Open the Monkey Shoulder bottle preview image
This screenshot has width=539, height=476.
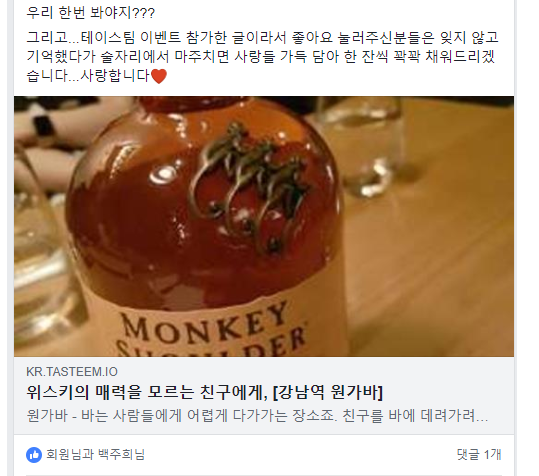point(264,226)
